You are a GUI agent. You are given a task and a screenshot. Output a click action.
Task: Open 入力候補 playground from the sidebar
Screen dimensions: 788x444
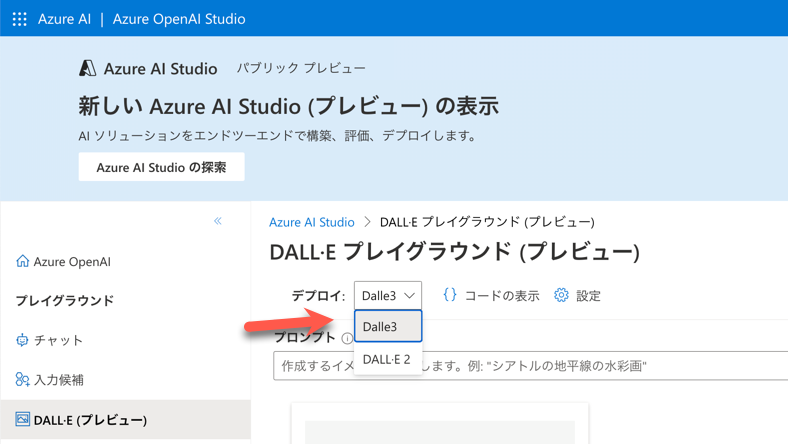click(59, 380)
